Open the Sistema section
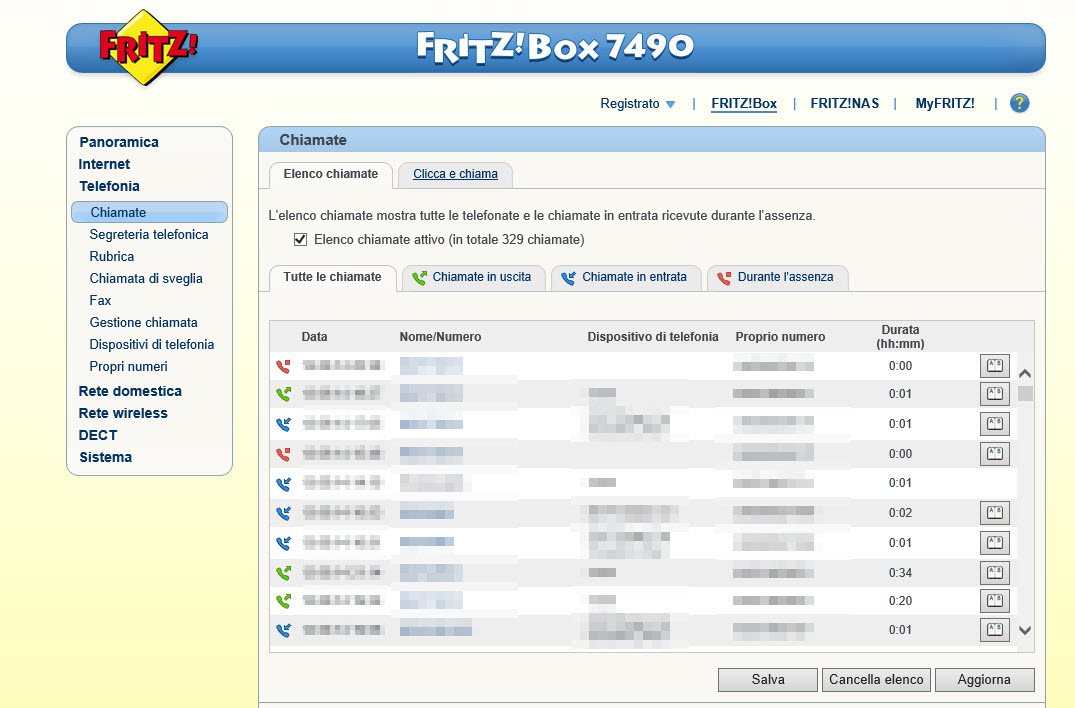Screen dimensions: 1075x708 point(106,456)
